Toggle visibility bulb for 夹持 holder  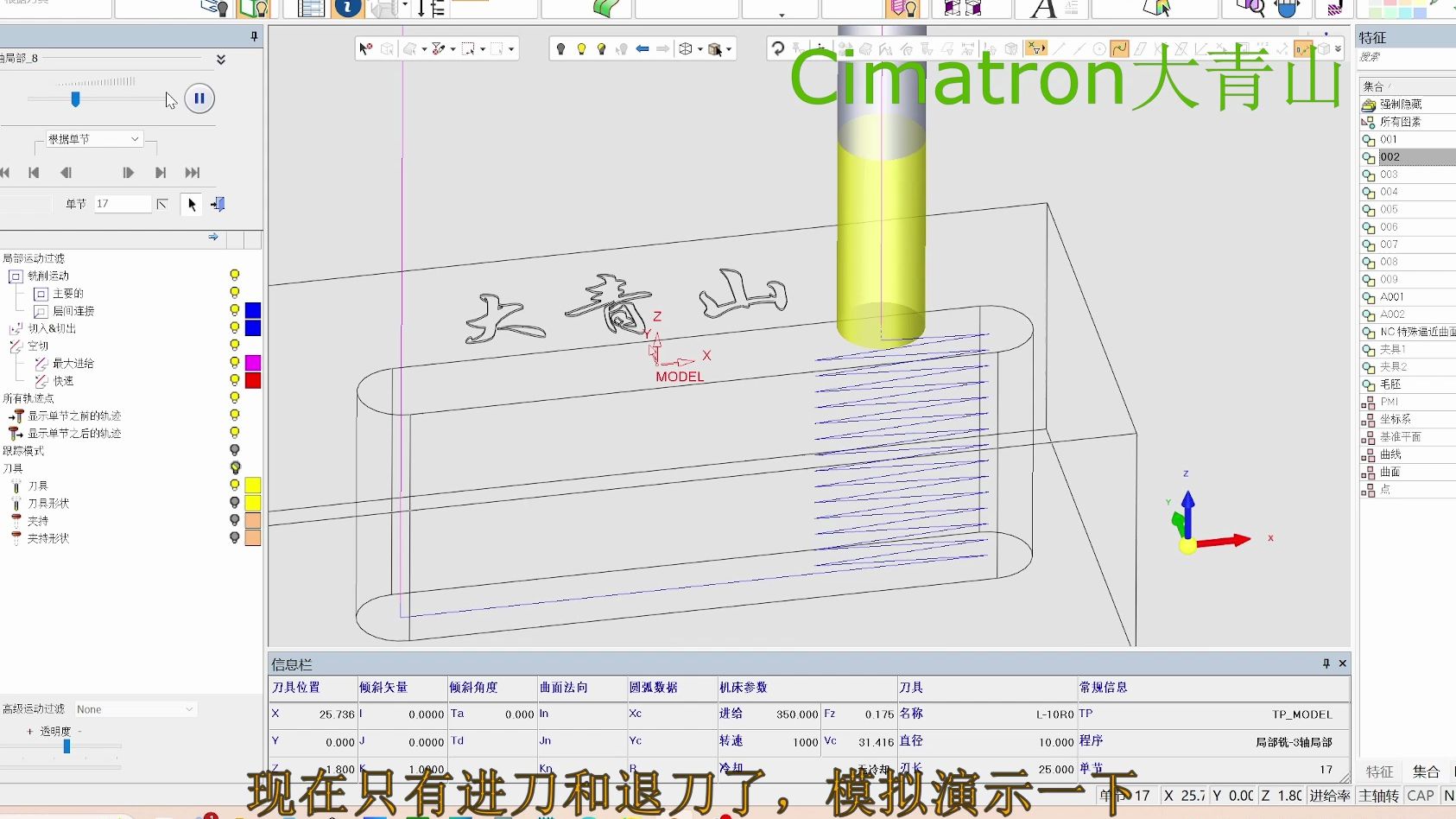(x=234, y=520)
